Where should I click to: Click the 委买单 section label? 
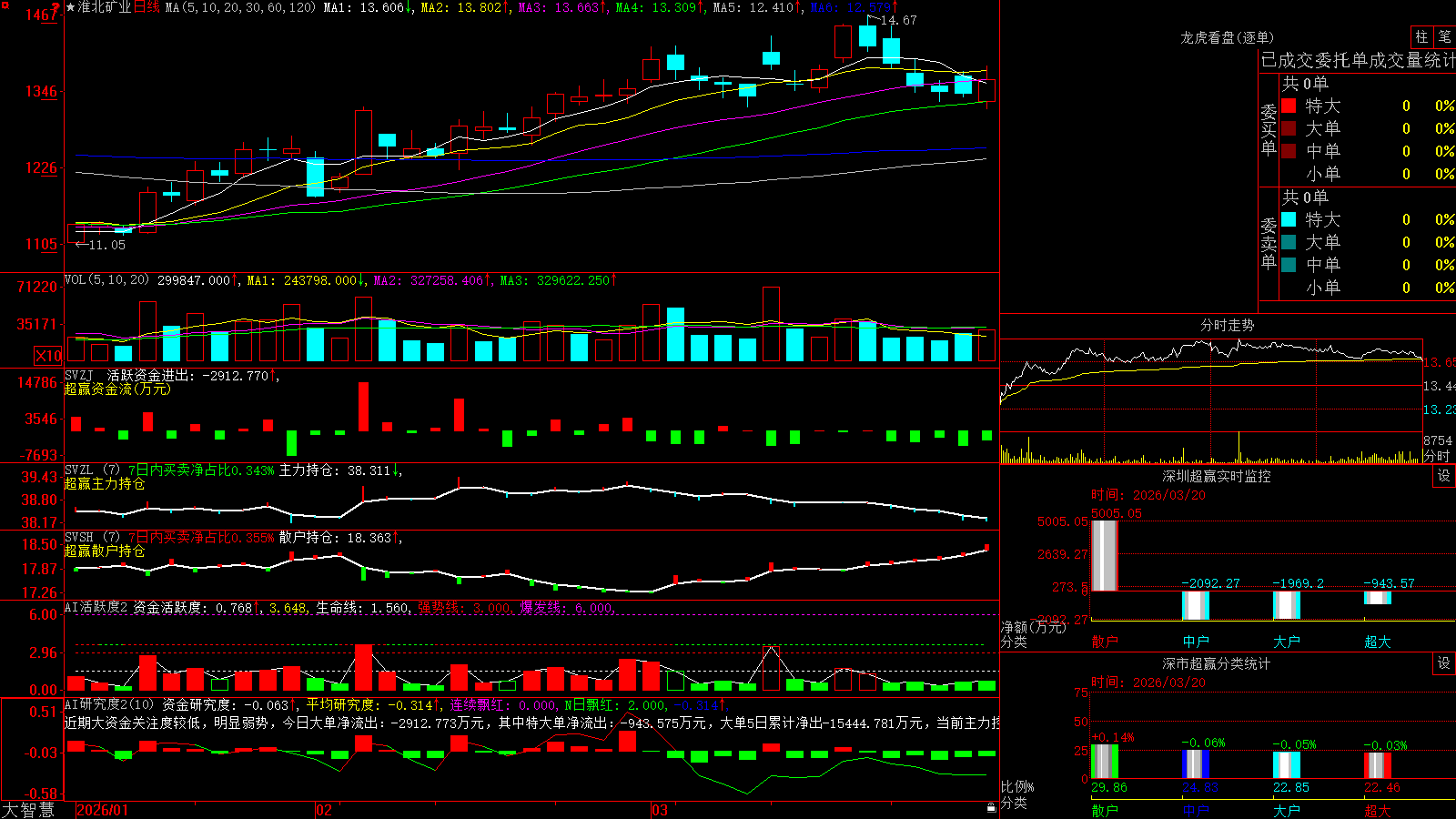[x=1269, y=130]
